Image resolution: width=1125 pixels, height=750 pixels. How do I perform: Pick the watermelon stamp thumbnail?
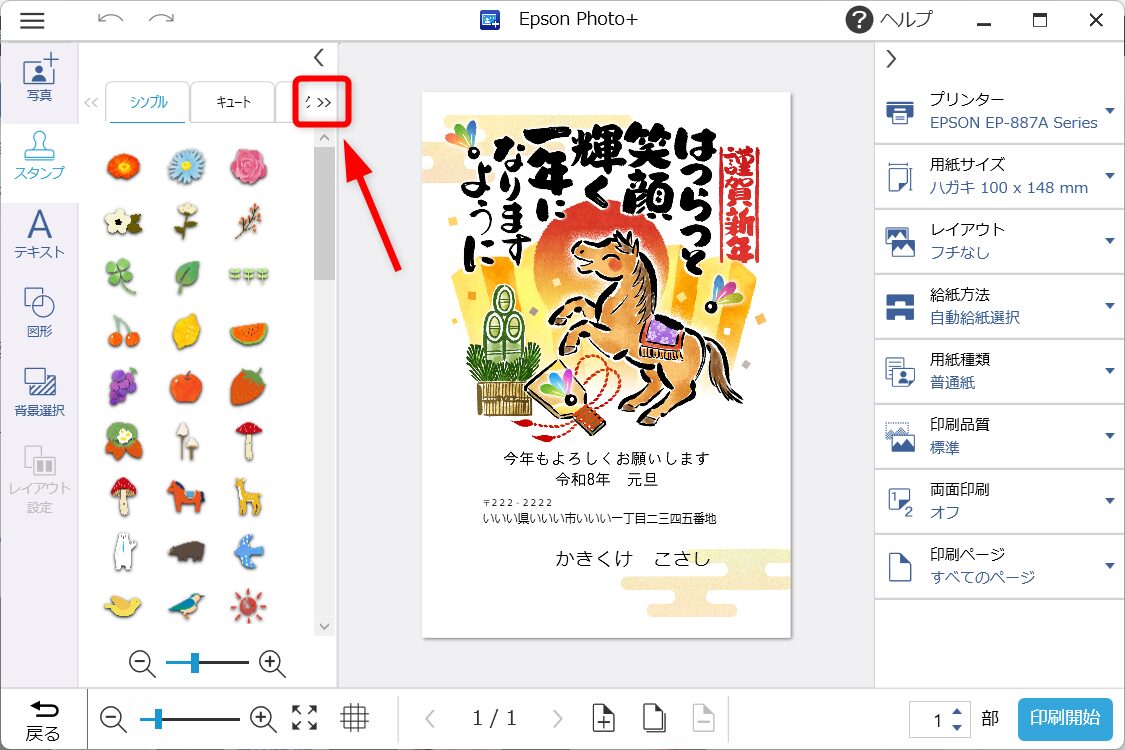[x=247, y=332]
